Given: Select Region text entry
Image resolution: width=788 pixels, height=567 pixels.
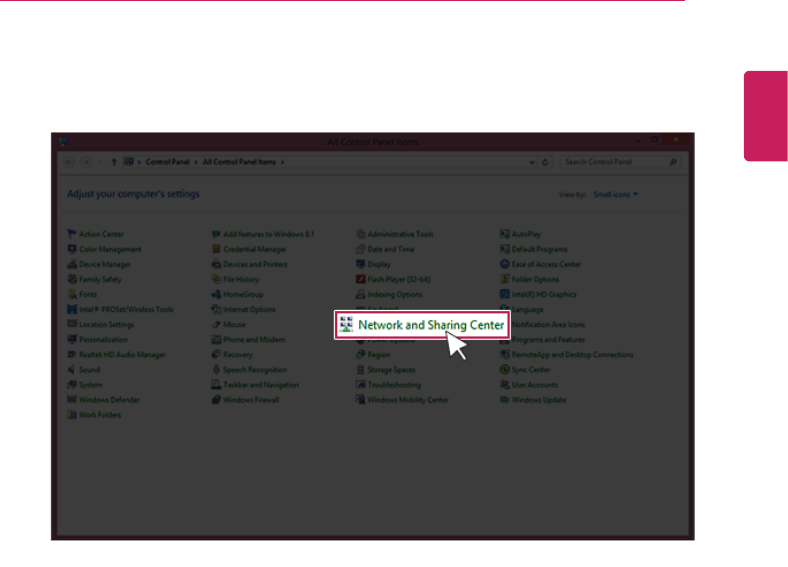Looking at the screenshot, I should click(x=378, y=355).
